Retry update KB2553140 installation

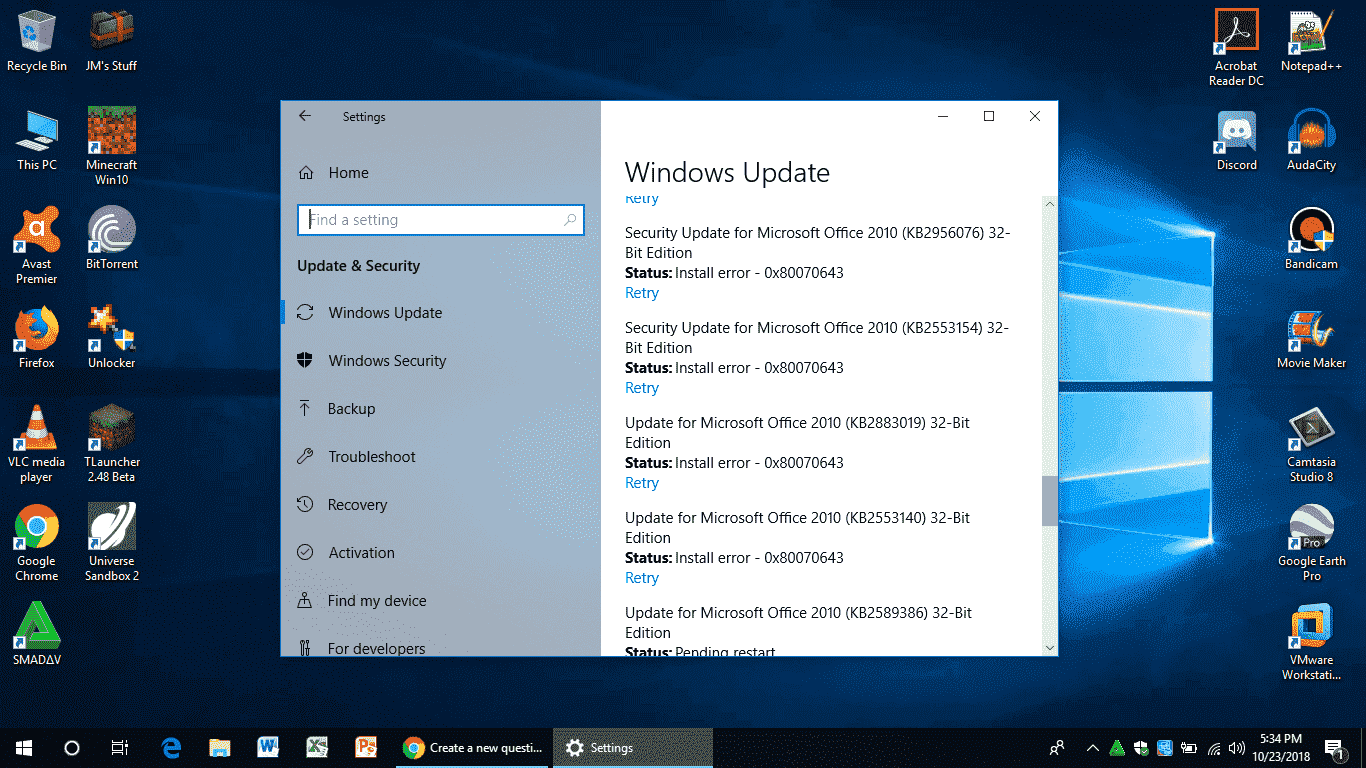coord(642,578)
